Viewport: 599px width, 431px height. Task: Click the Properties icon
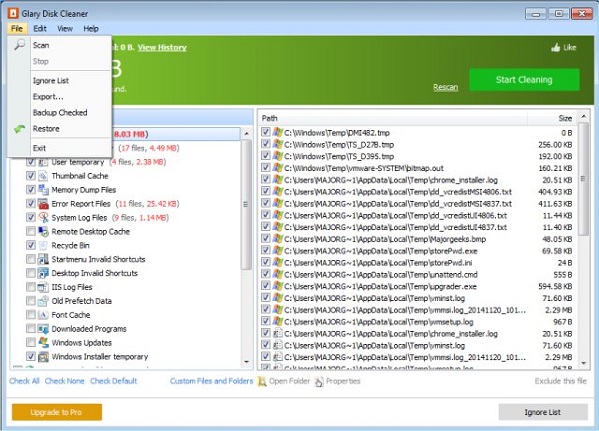(x=319, y=381)
